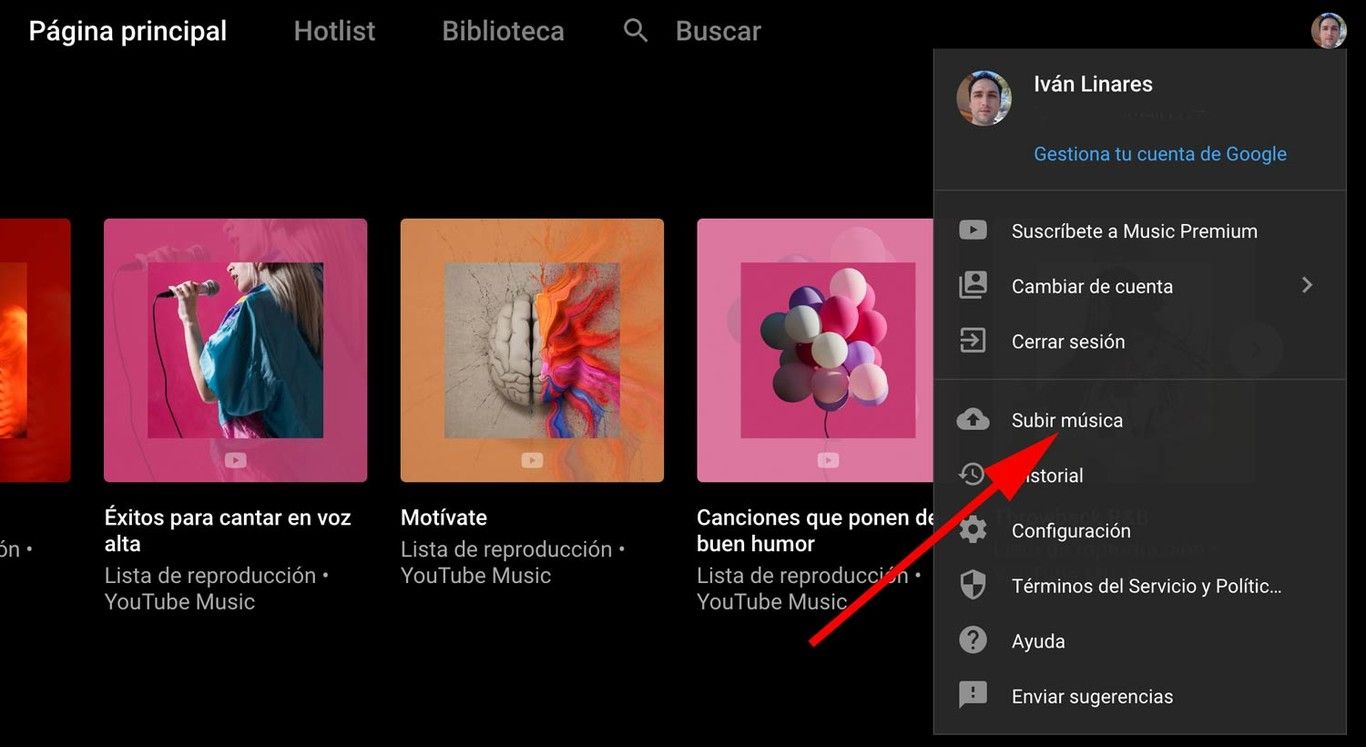Click the profile avatar in top bar
The height and width of the screenshot is (747, 1366).
[1329, 30]
